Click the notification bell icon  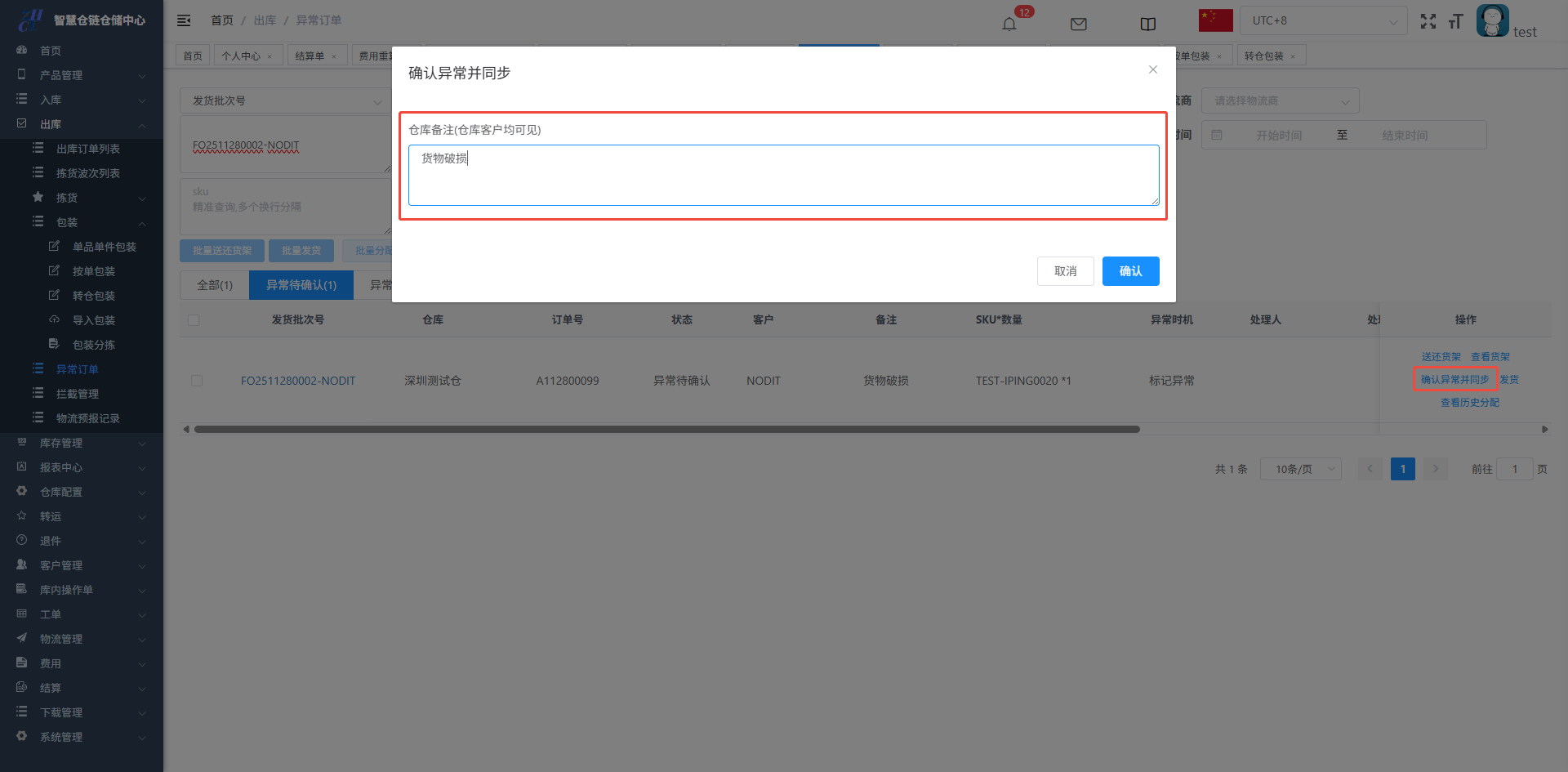pos(1009,24)
